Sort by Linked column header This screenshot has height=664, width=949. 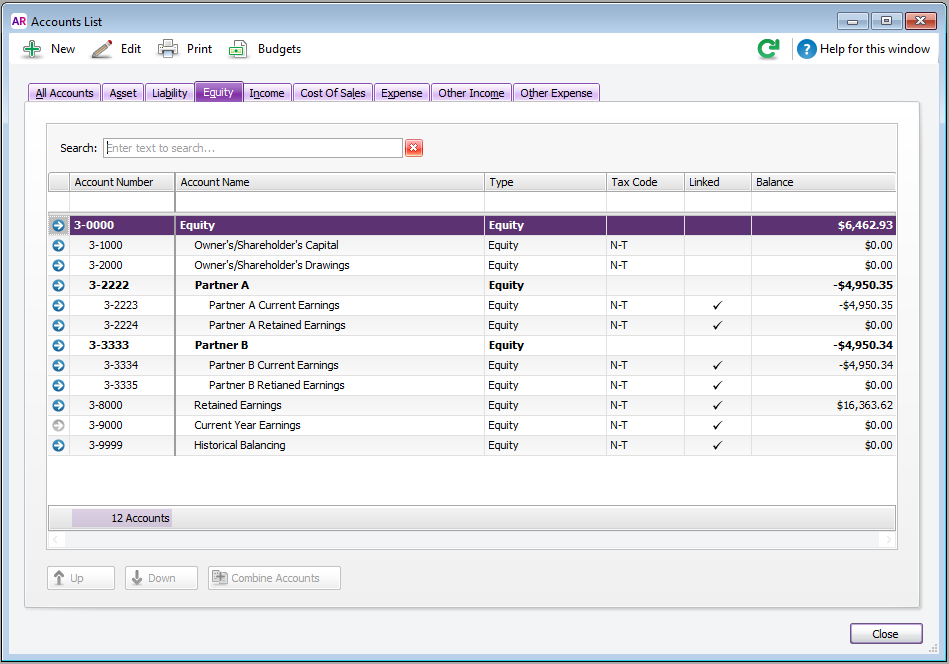tap(718, 182)
